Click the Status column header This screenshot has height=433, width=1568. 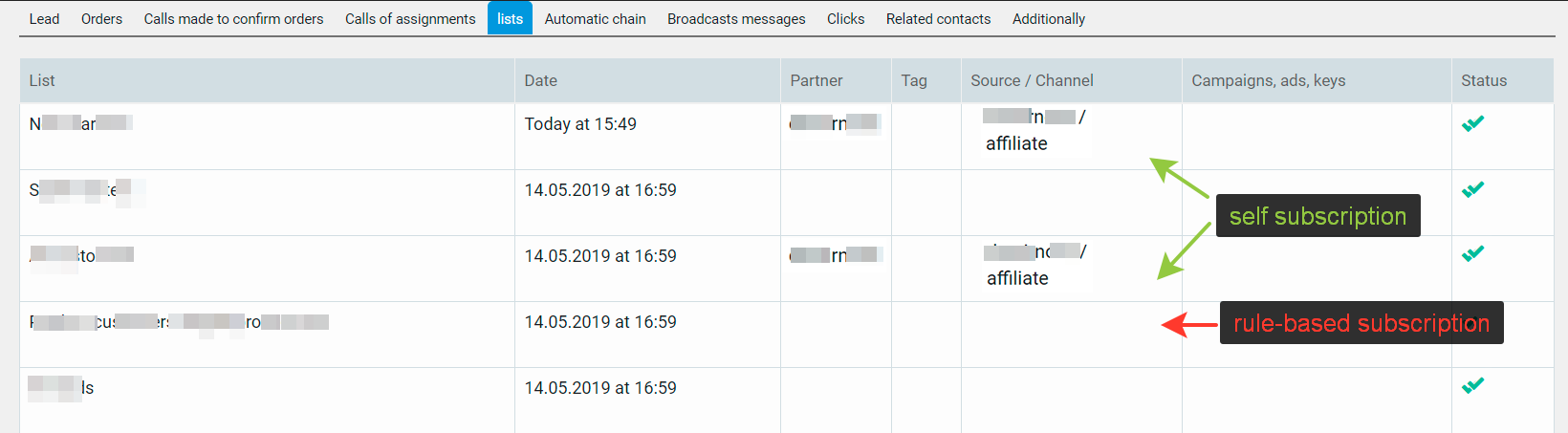click(1483, 80)
